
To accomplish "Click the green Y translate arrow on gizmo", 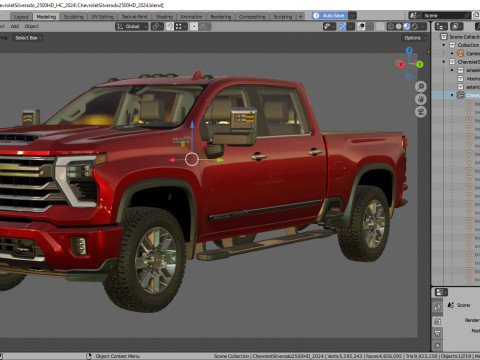I will click(x=220, y=160).
